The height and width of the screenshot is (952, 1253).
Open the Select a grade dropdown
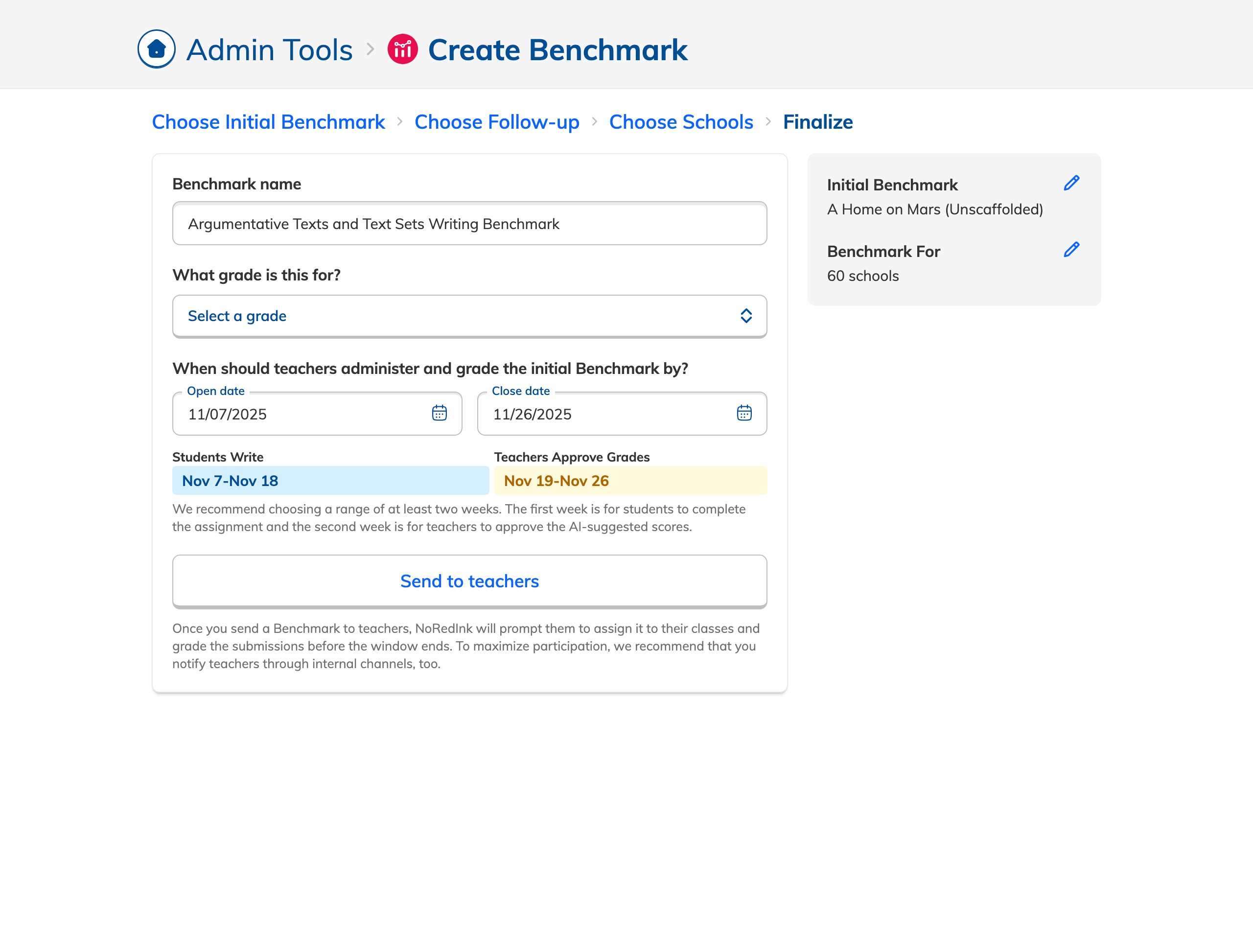tap(453, 316)
